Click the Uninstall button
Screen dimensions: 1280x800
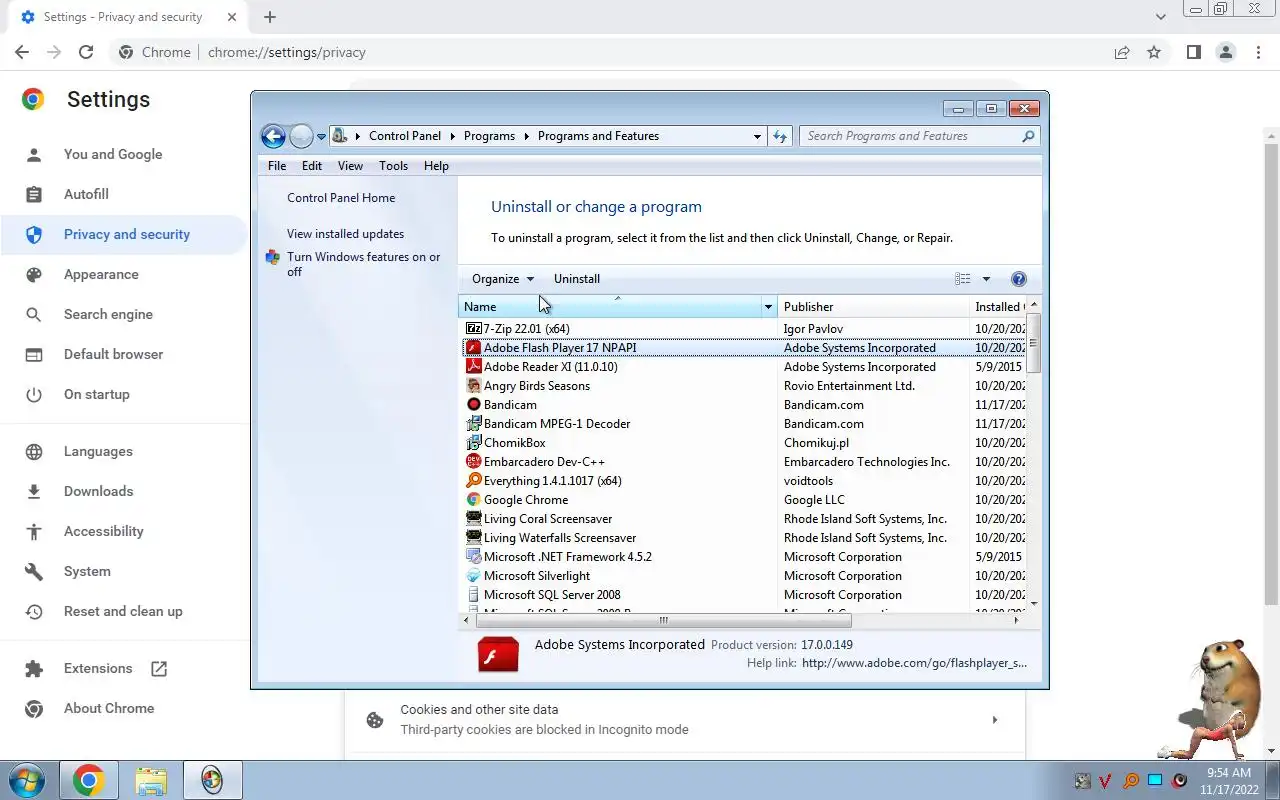click(577, 279)
